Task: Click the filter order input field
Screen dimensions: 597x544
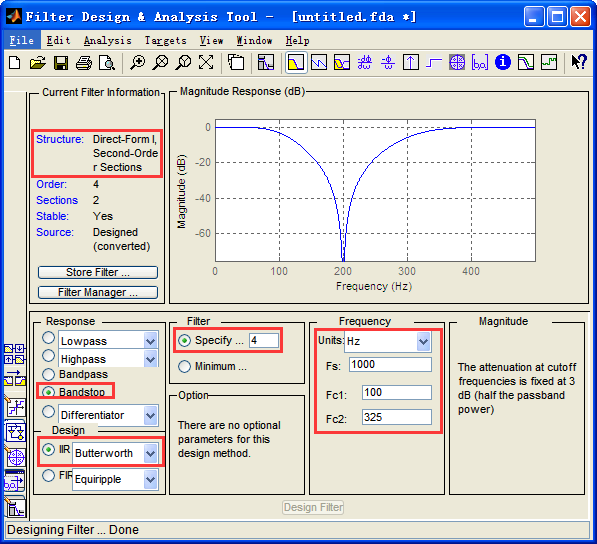Action: point(263,340)
